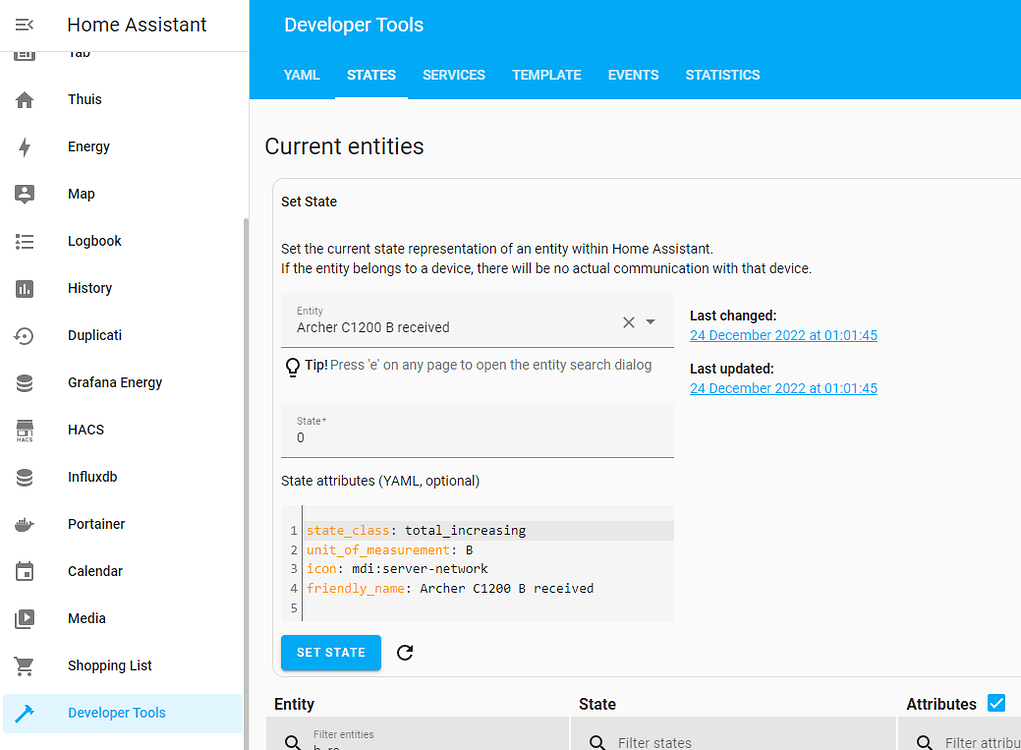Collapse the sidebar with the hamburger toggle
Viewport: 1021px width, 750px height.
click(x=24, y=25)
